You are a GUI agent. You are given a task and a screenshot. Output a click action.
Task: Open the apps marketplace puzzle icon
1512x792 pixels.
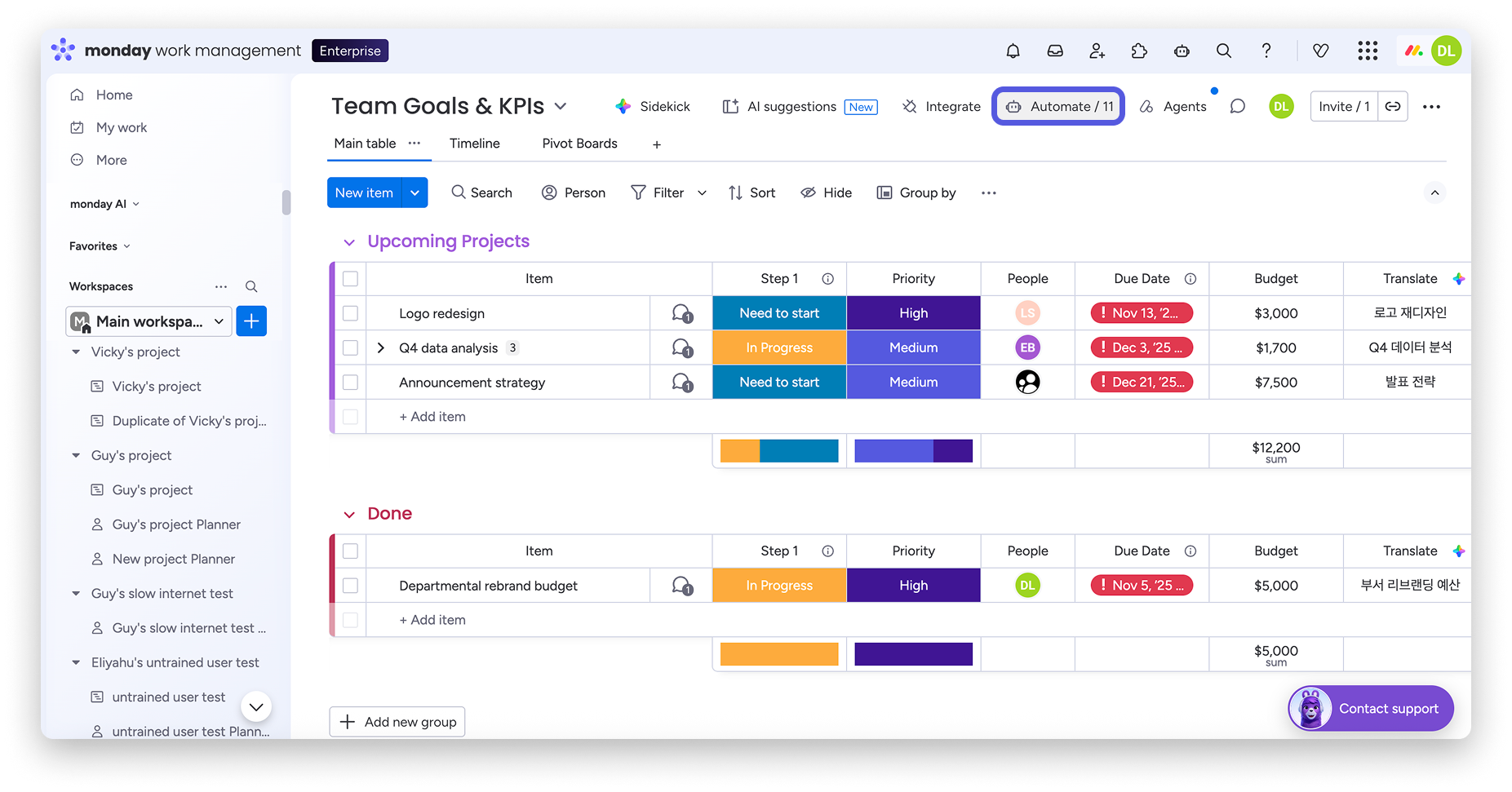tap(1139, 51)
